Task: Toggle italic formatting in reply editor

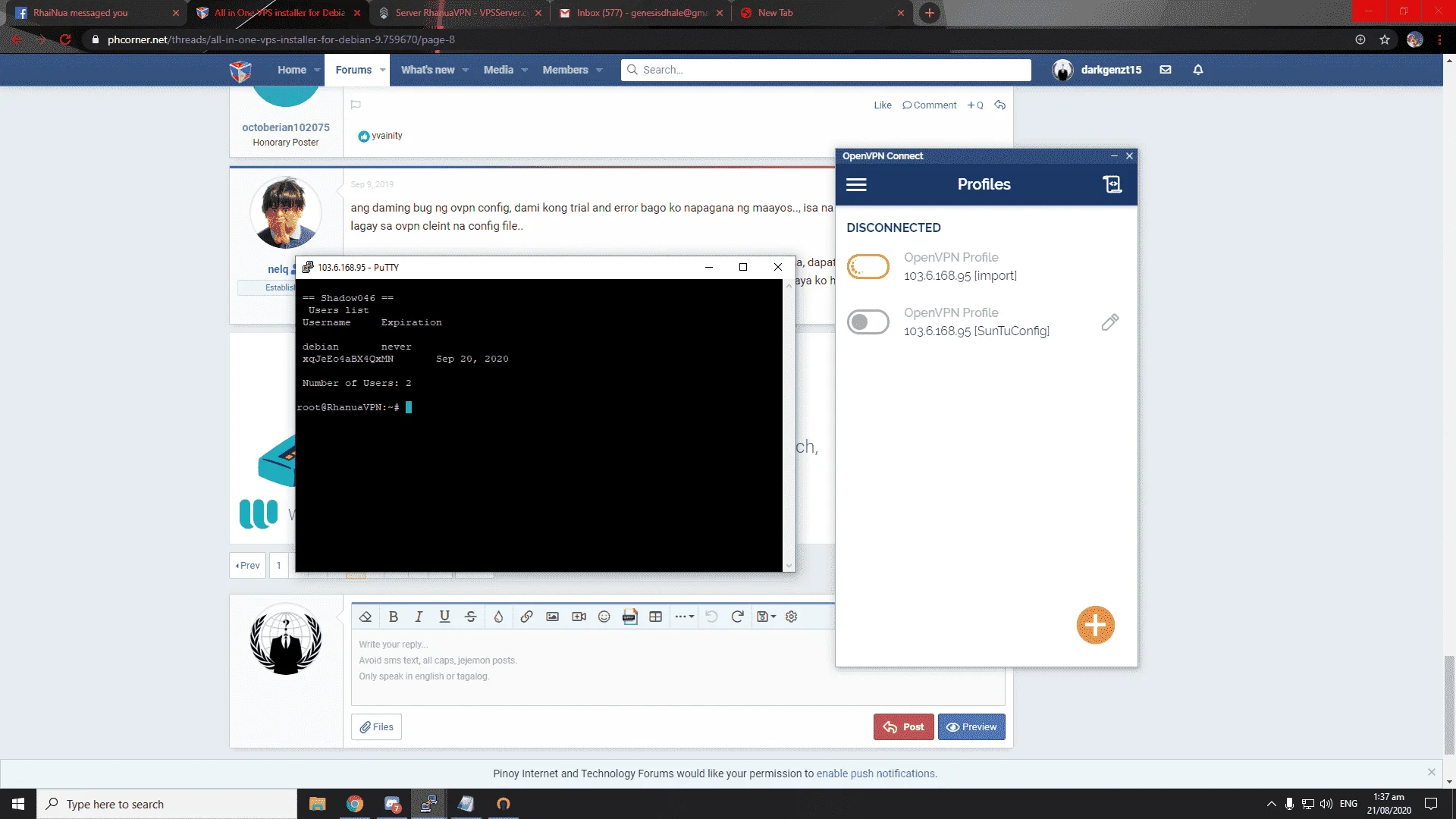Action: 419,617
